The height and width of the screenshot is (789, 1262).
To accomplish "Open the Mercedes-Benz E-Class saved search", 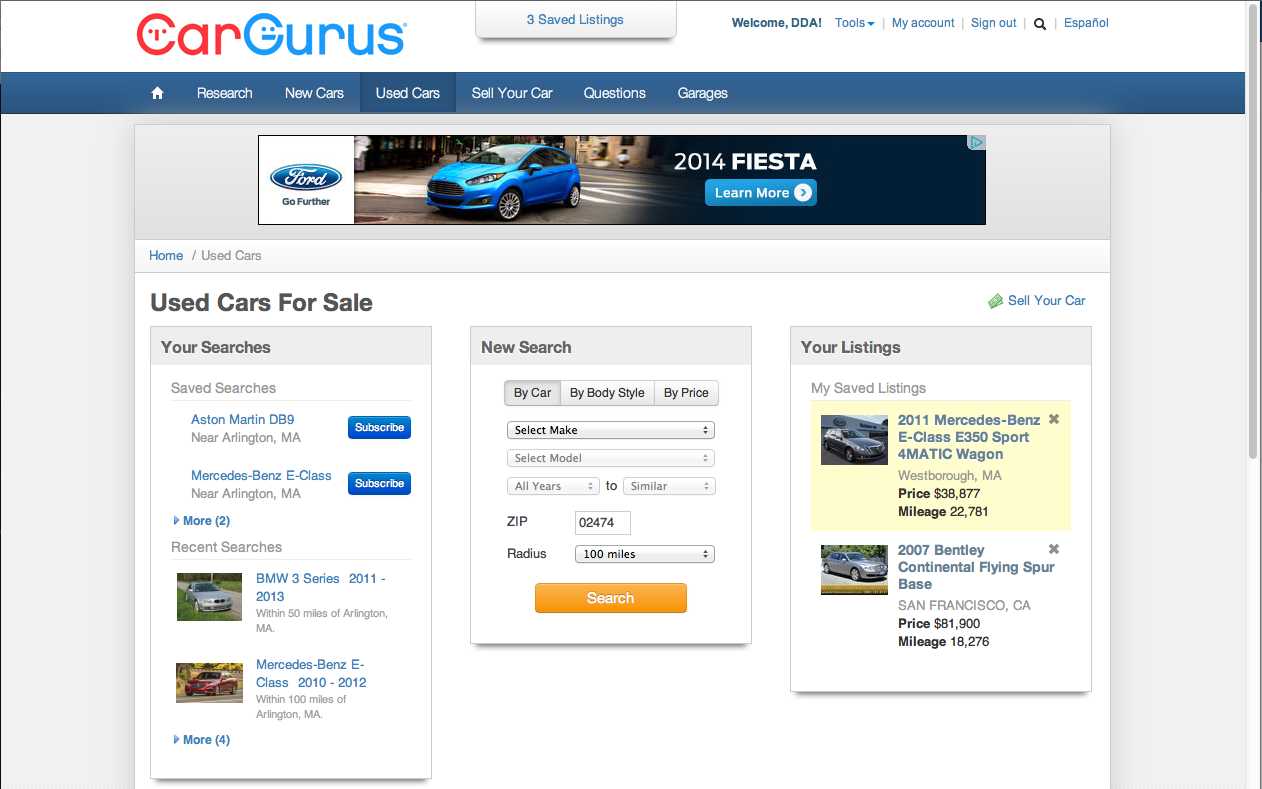I will pyautogui.click(x=261, y=476).
